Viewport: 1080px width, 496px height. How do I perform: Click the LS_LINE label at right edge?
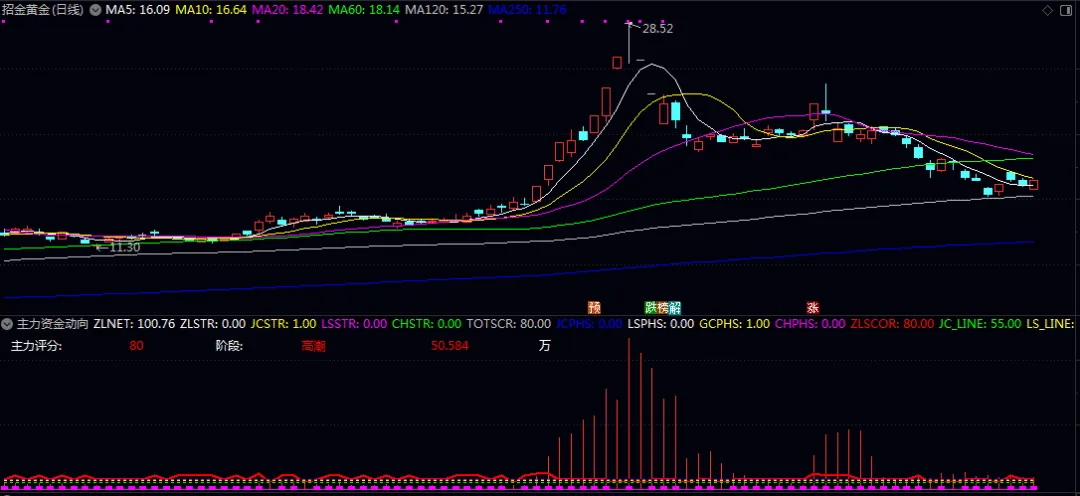click(1050, 323)
